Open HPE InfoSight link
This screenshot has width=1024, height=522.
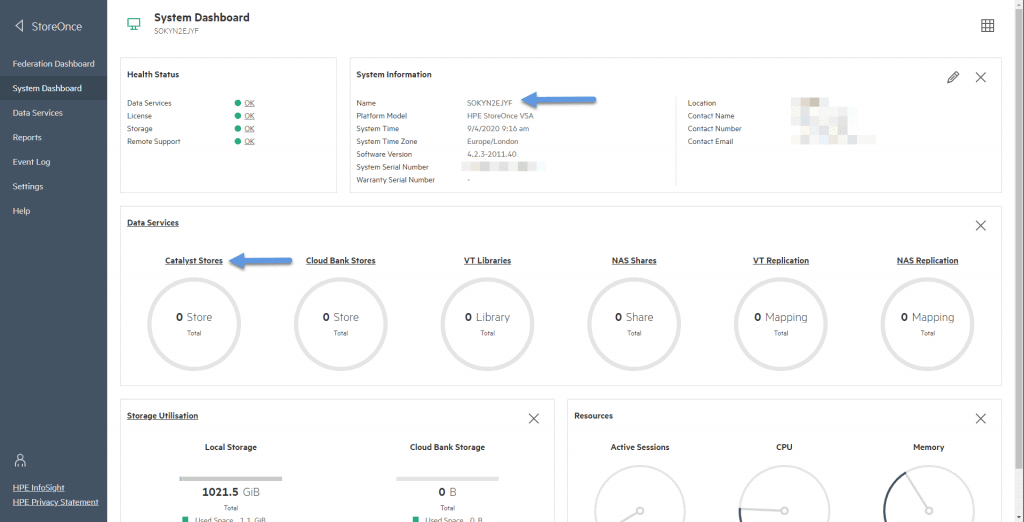[39, 488]
